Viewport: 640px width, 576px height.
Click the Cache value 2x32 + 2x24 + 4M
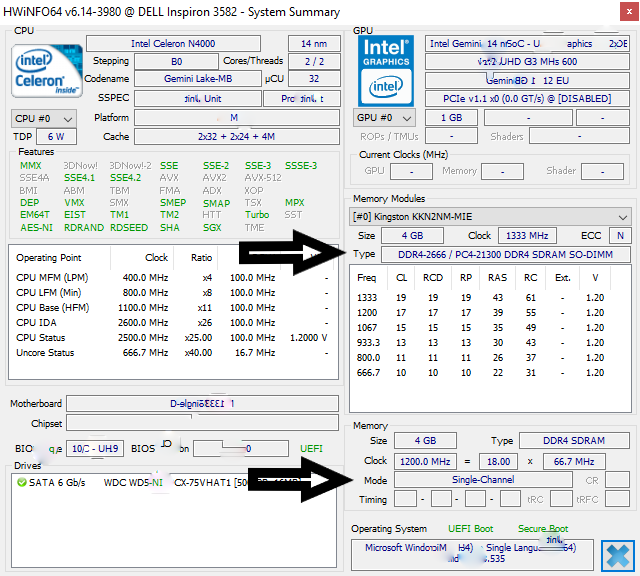(237, 137)
